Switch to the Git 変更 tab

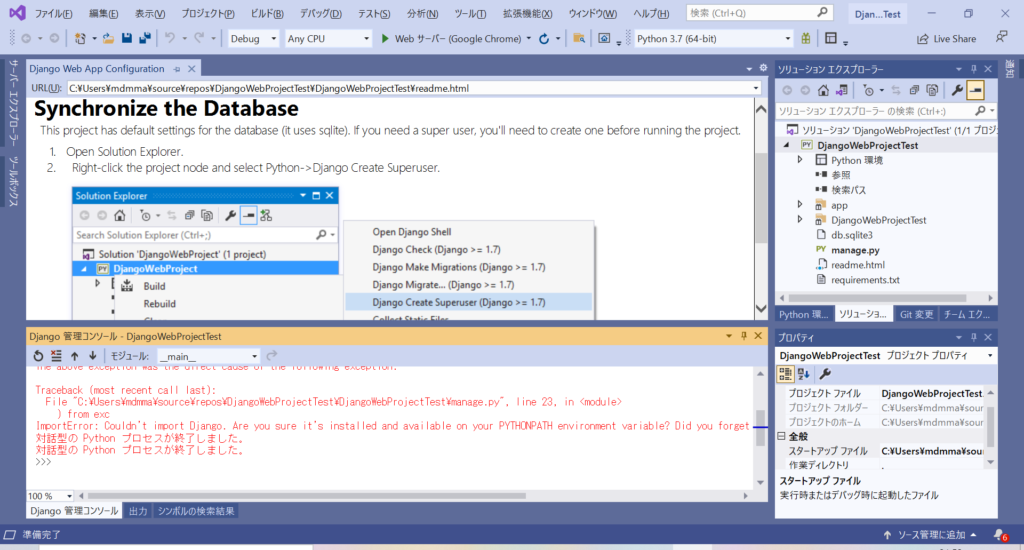point(916,314)
